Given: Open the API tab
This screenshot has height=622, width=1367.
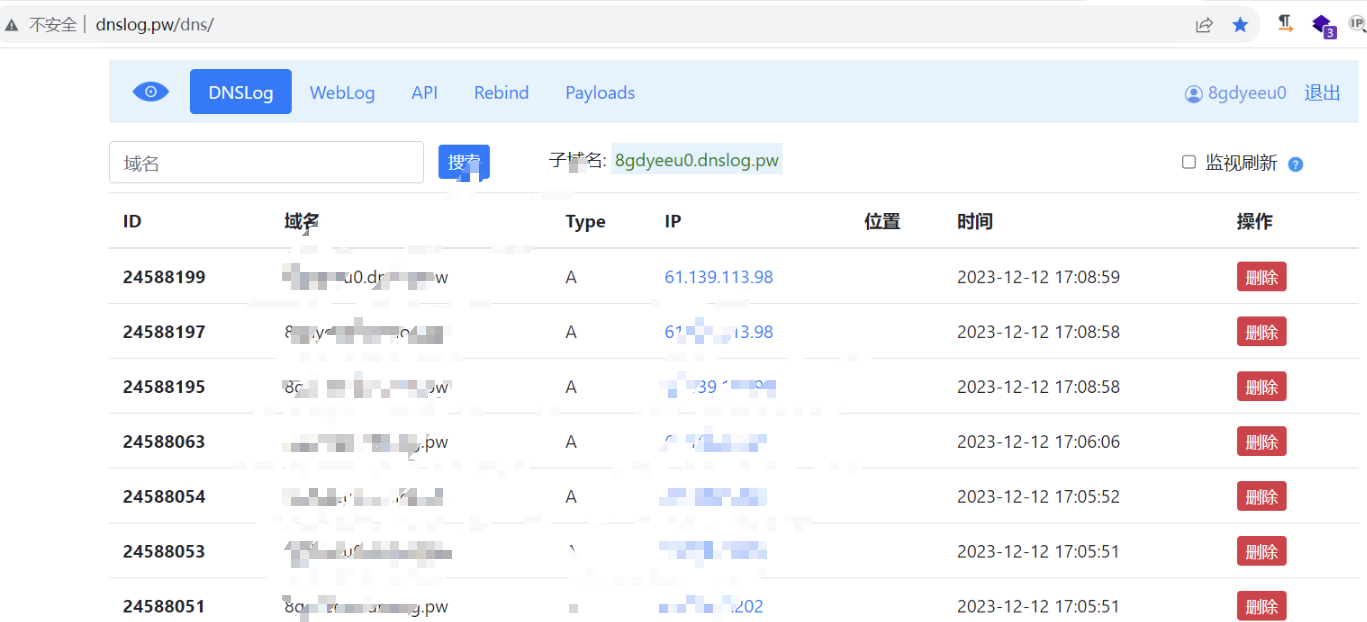Looking at the screenshot, I should click(x=424, y=93).
